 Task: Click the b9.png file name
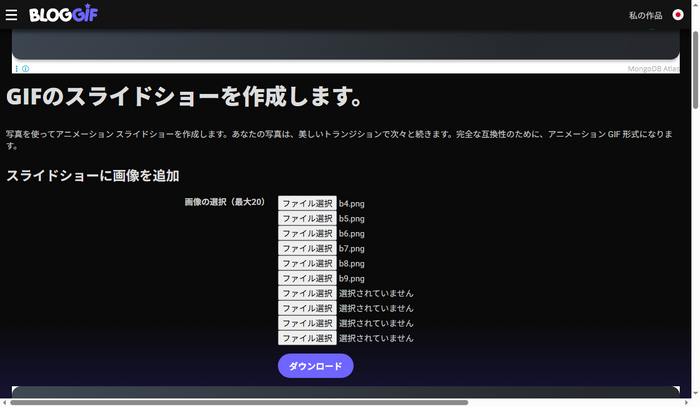pyautogui.click(x=351, y=278)
